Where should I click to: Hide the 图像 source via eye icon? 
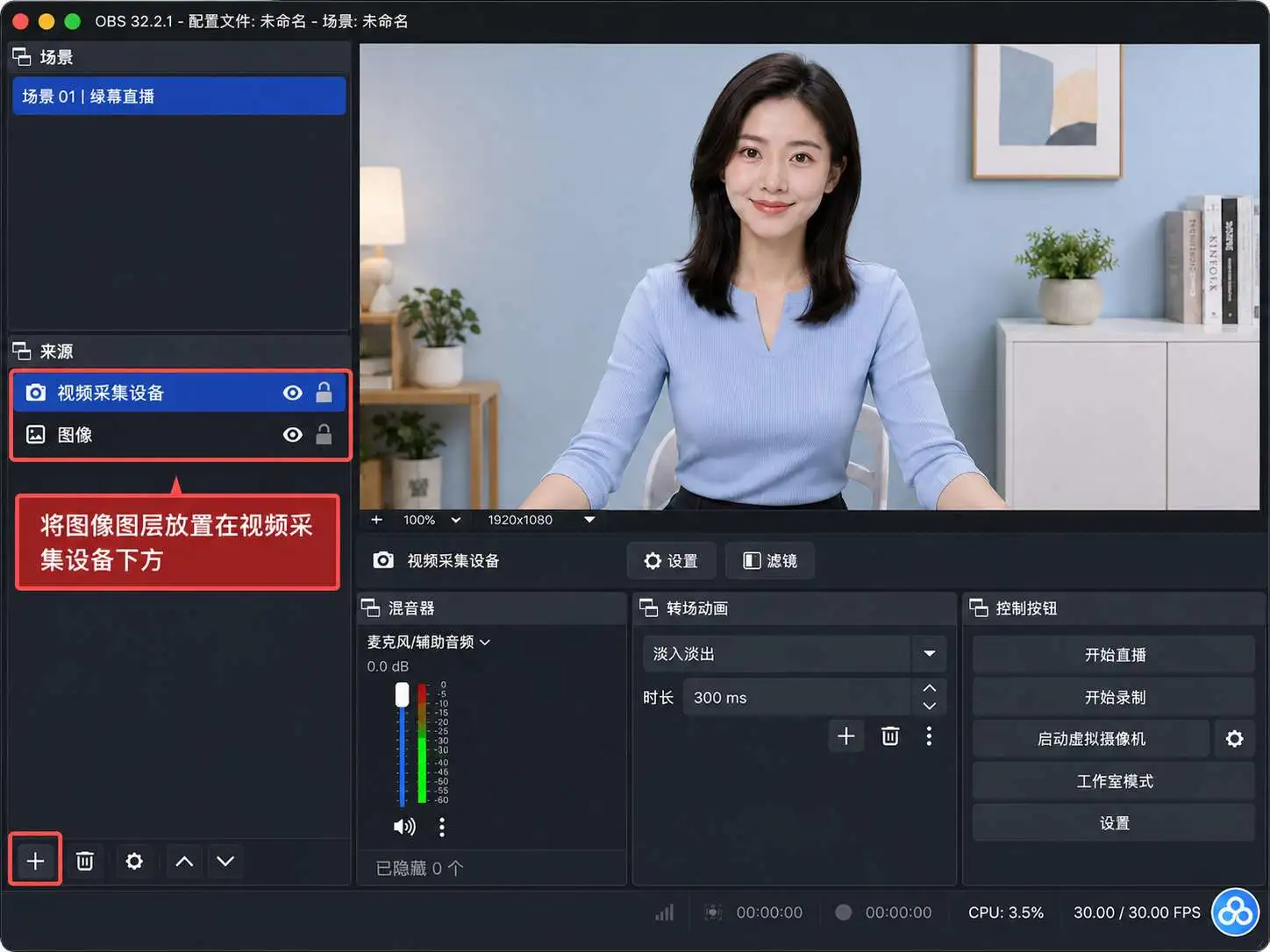293,435
